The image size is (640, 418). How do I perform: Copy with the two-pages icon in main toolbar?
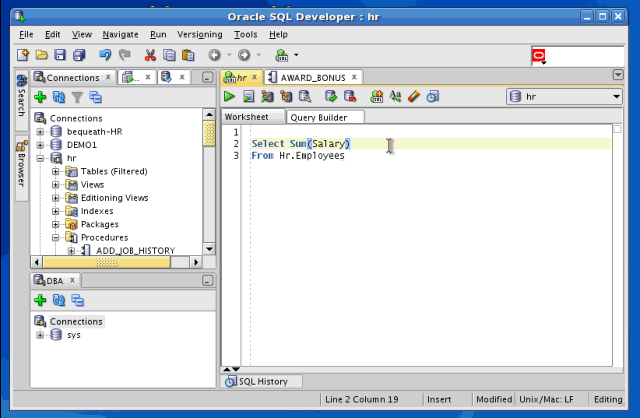[x=169, y=55]
